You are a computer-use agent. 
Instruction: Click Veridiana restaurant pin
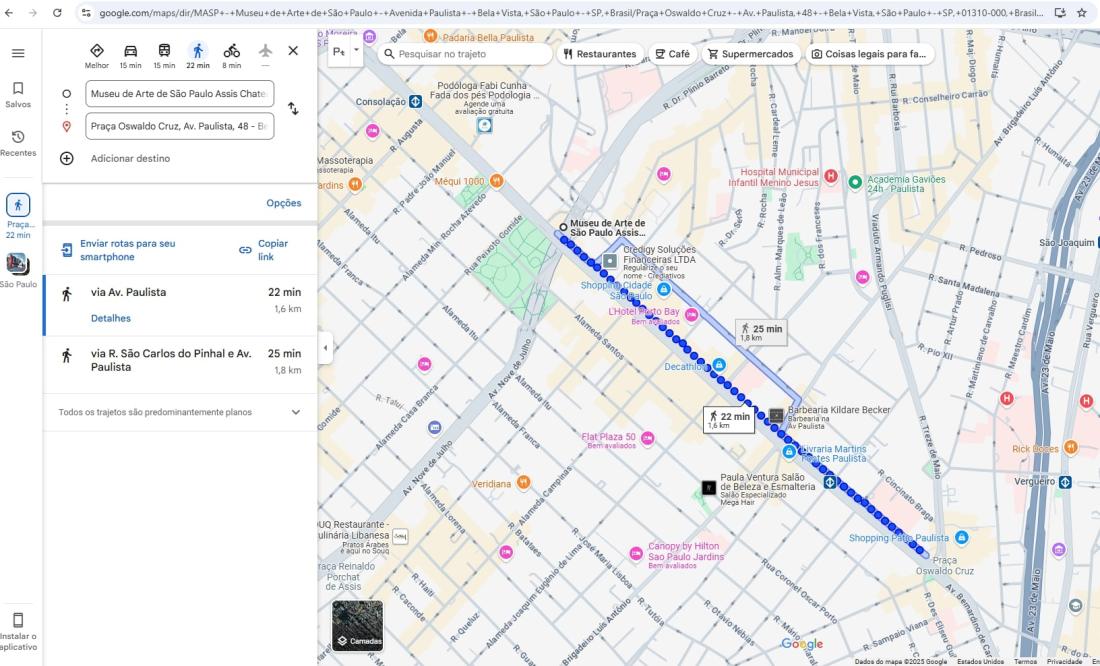tap(523, 482)
